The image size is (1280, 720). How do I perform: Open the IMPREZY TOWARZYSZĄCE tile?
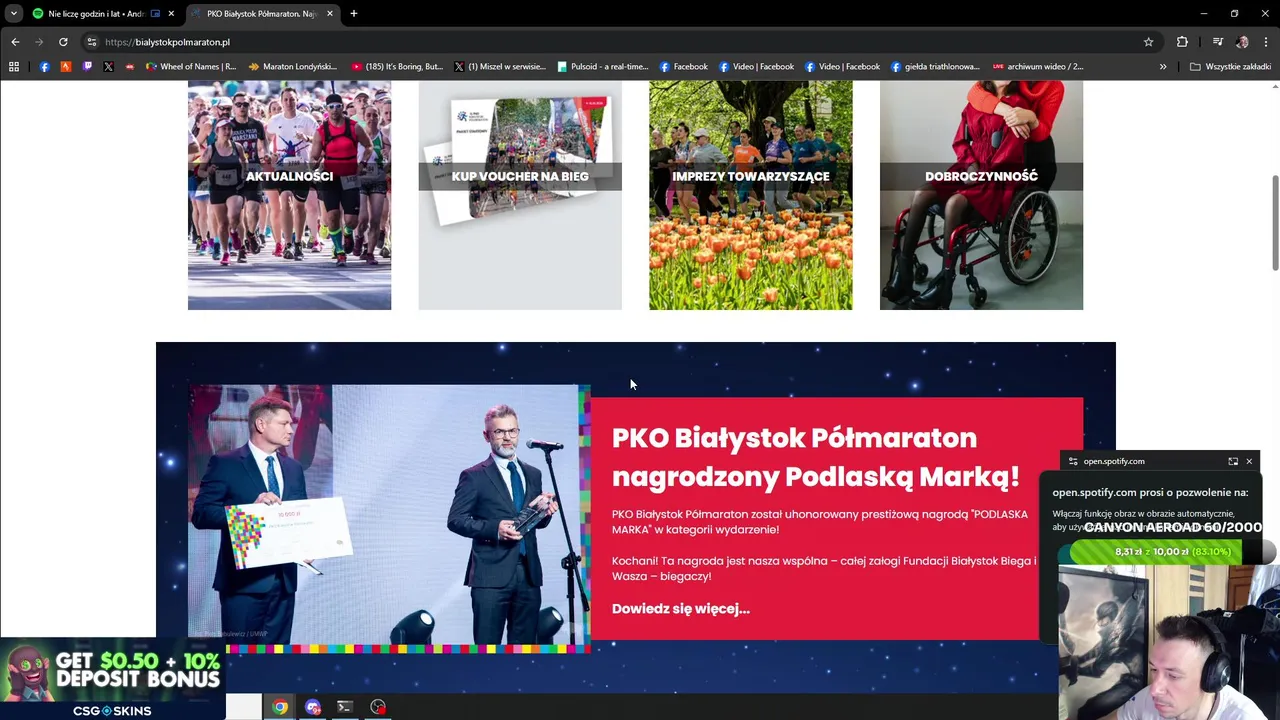(751, 195)
